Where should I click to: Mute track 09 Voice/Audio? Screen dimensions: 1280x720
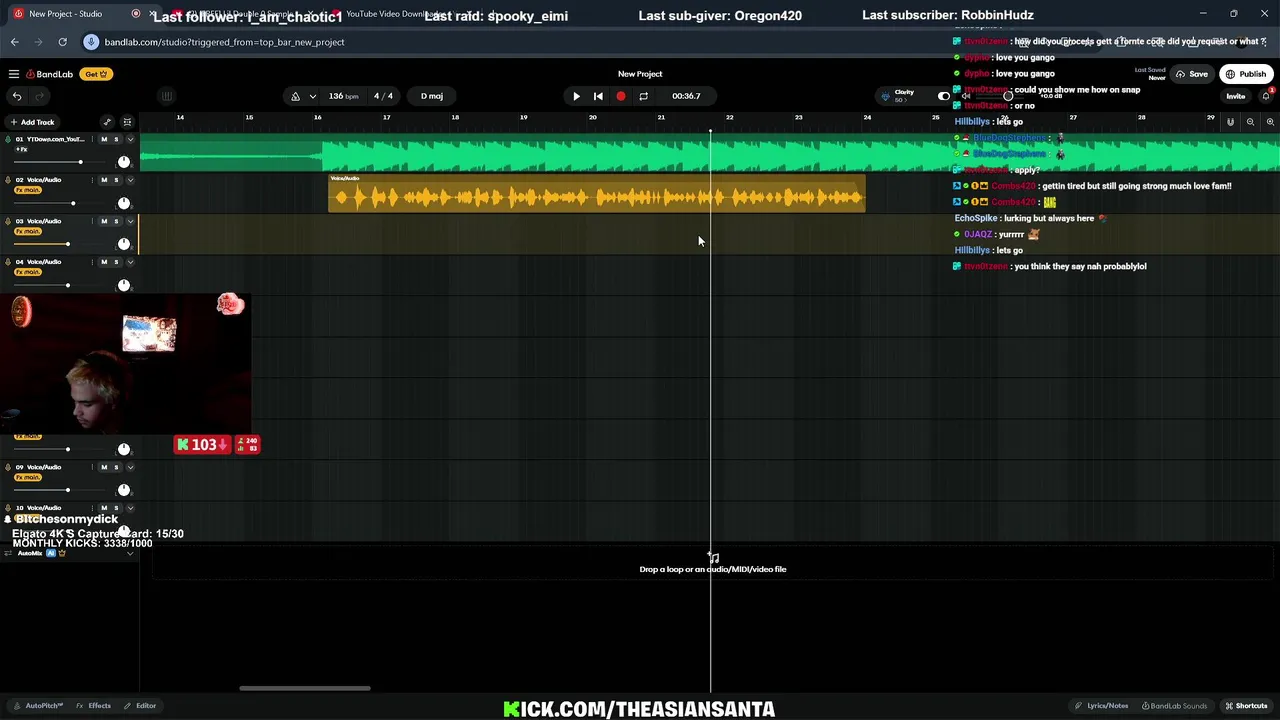[x=104, y=467]
